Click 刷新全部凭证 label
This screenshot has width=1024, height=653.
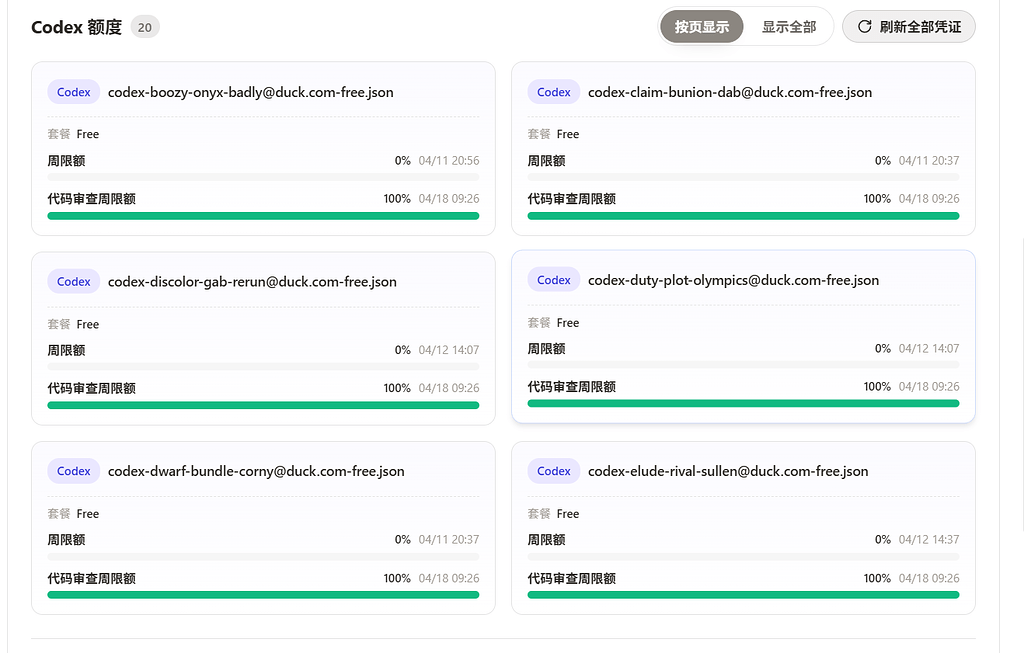point(920,27)
